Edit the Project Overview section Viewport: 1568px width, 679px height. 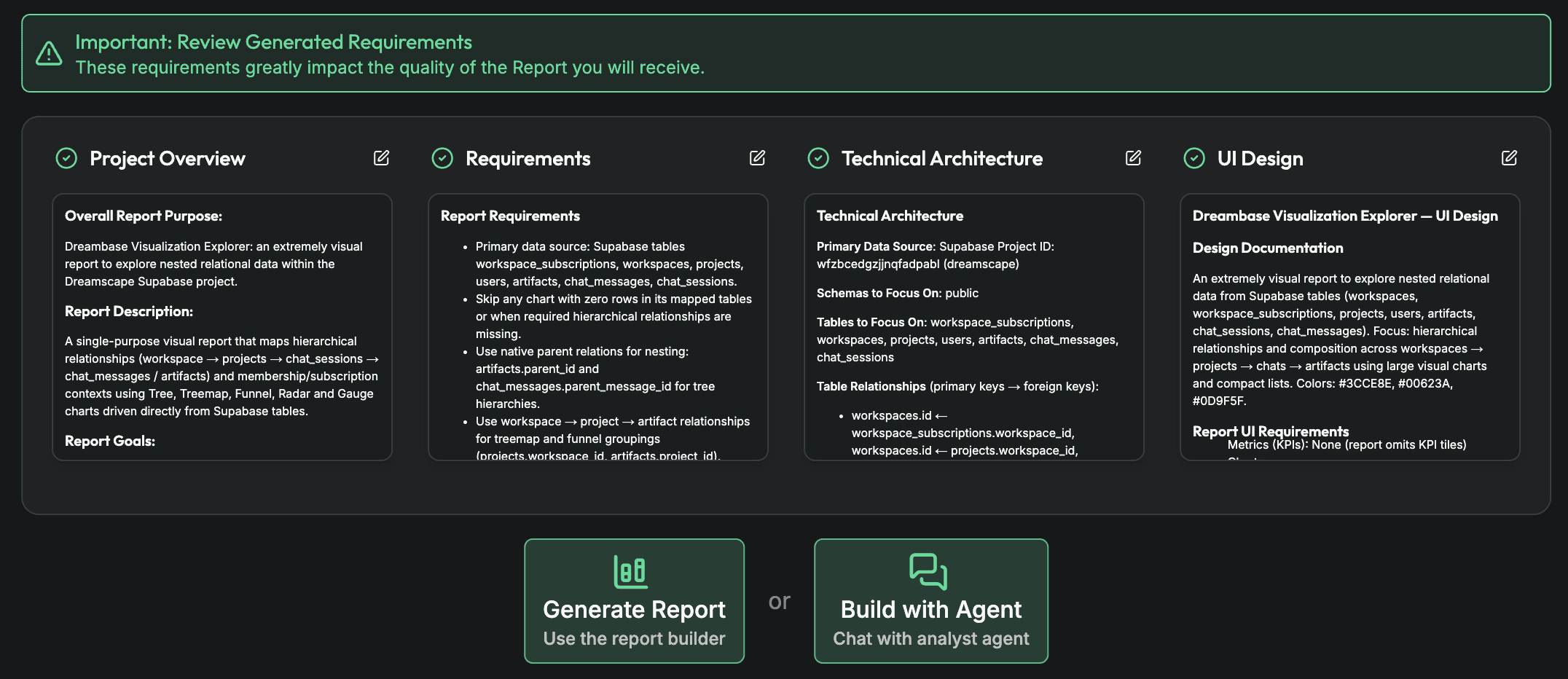coord(381,158)
